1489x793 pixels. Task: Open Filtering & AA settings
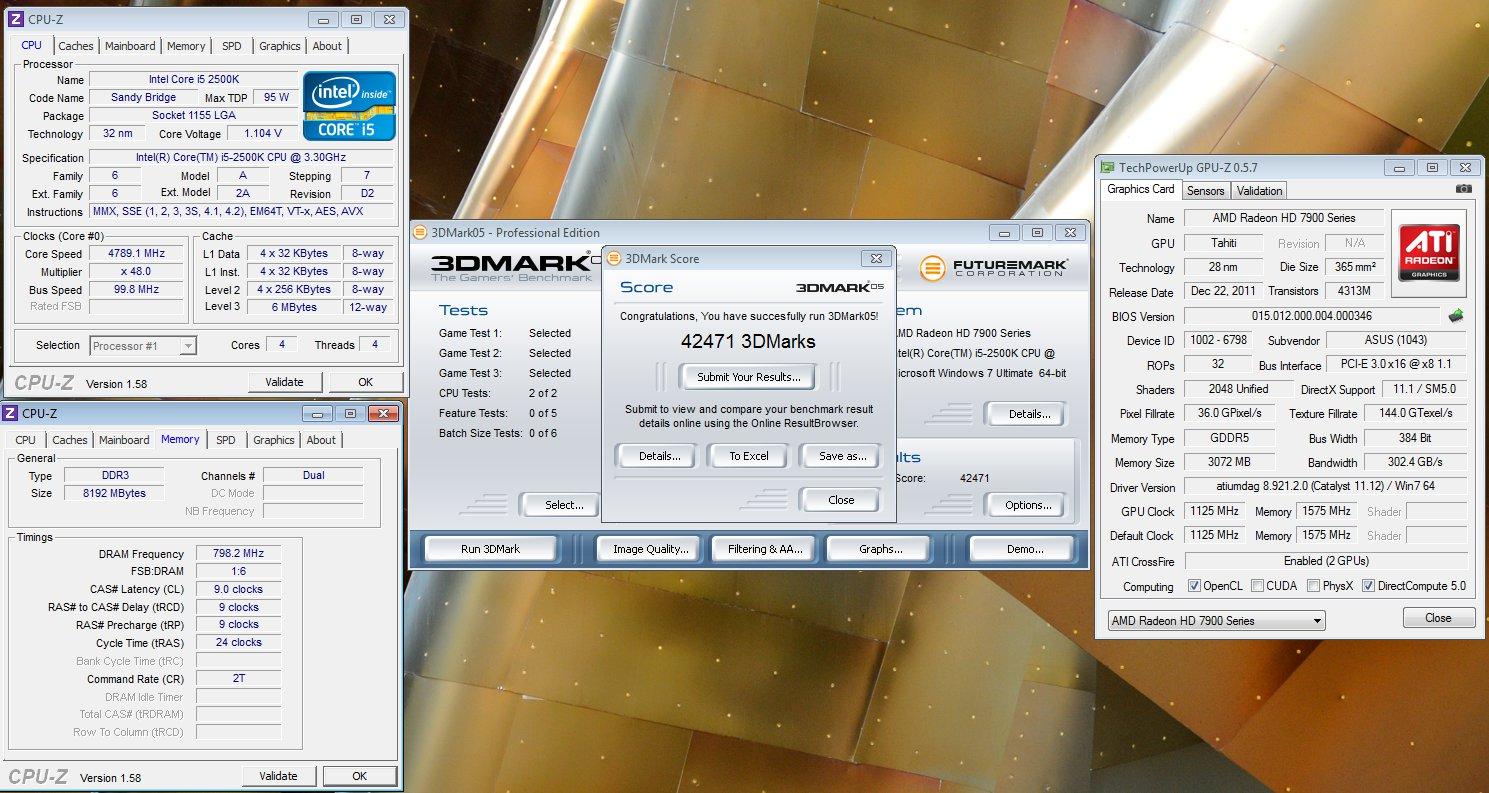pyautogui.click(x=764, y=549)
